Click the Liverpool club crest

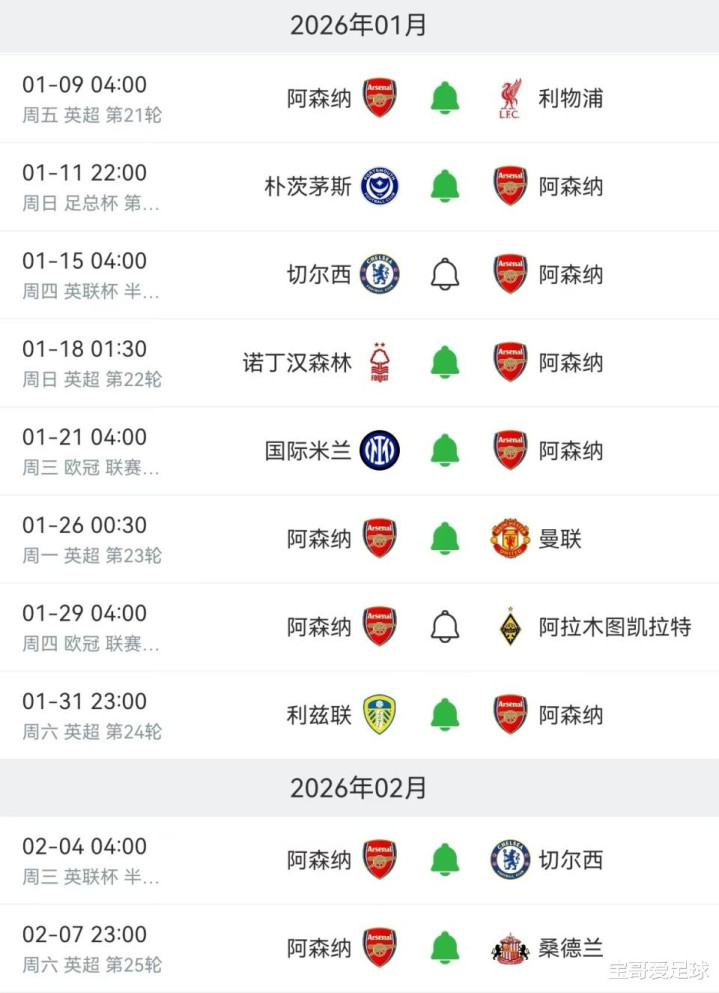510,99
